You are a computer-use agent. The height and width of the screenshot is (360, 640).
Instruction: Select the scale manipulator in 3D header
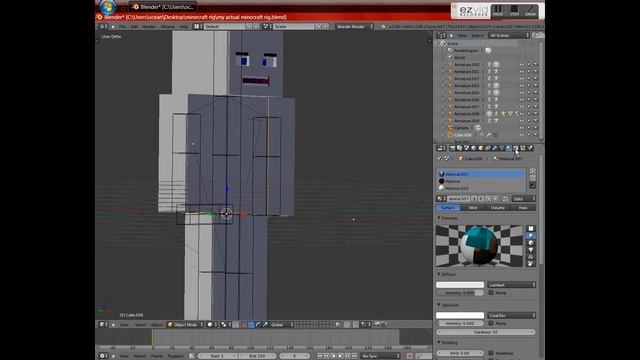[x=265, y=324]
